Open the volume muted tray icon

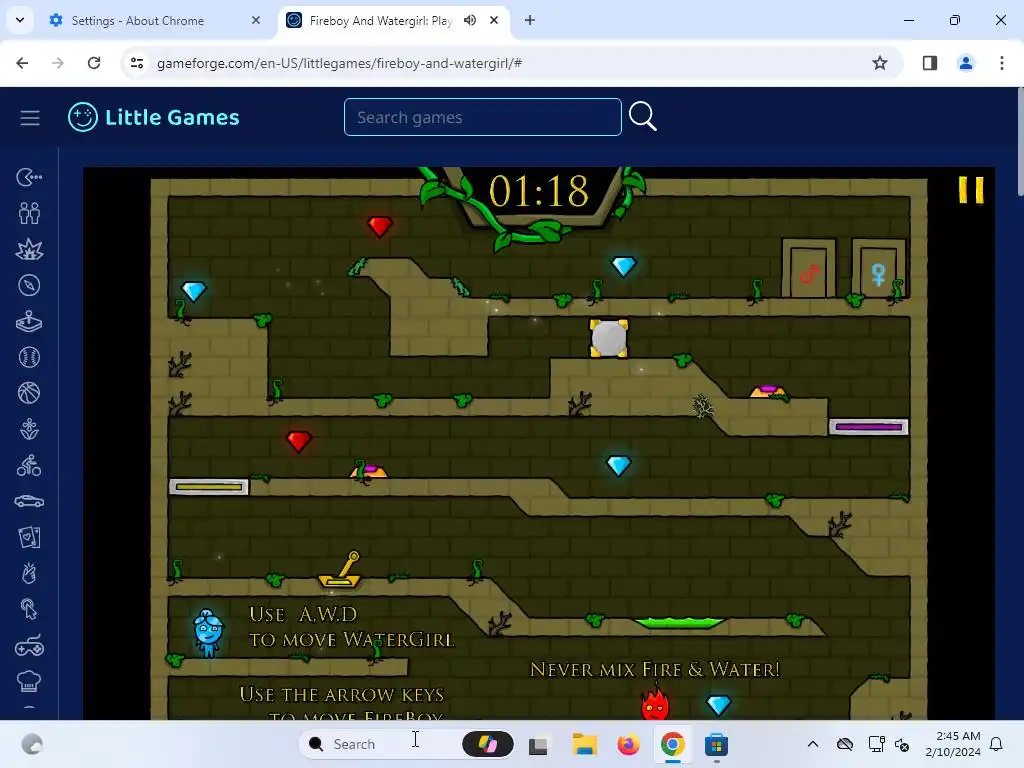902,744
